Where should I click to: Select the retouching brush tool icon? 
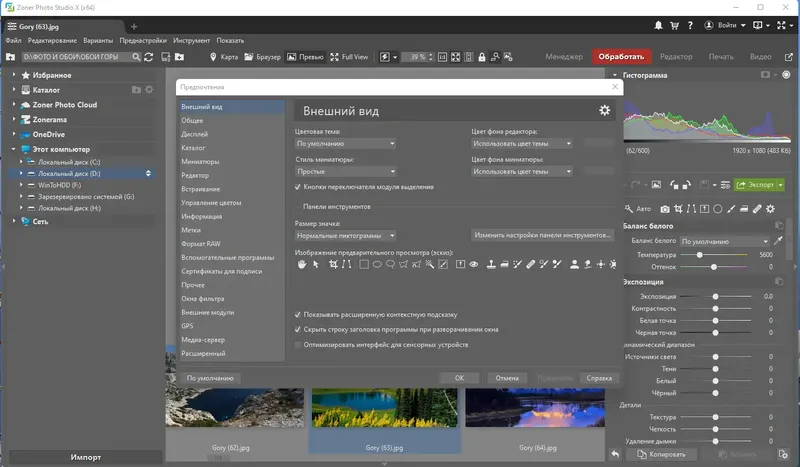(x=757, y=209)
